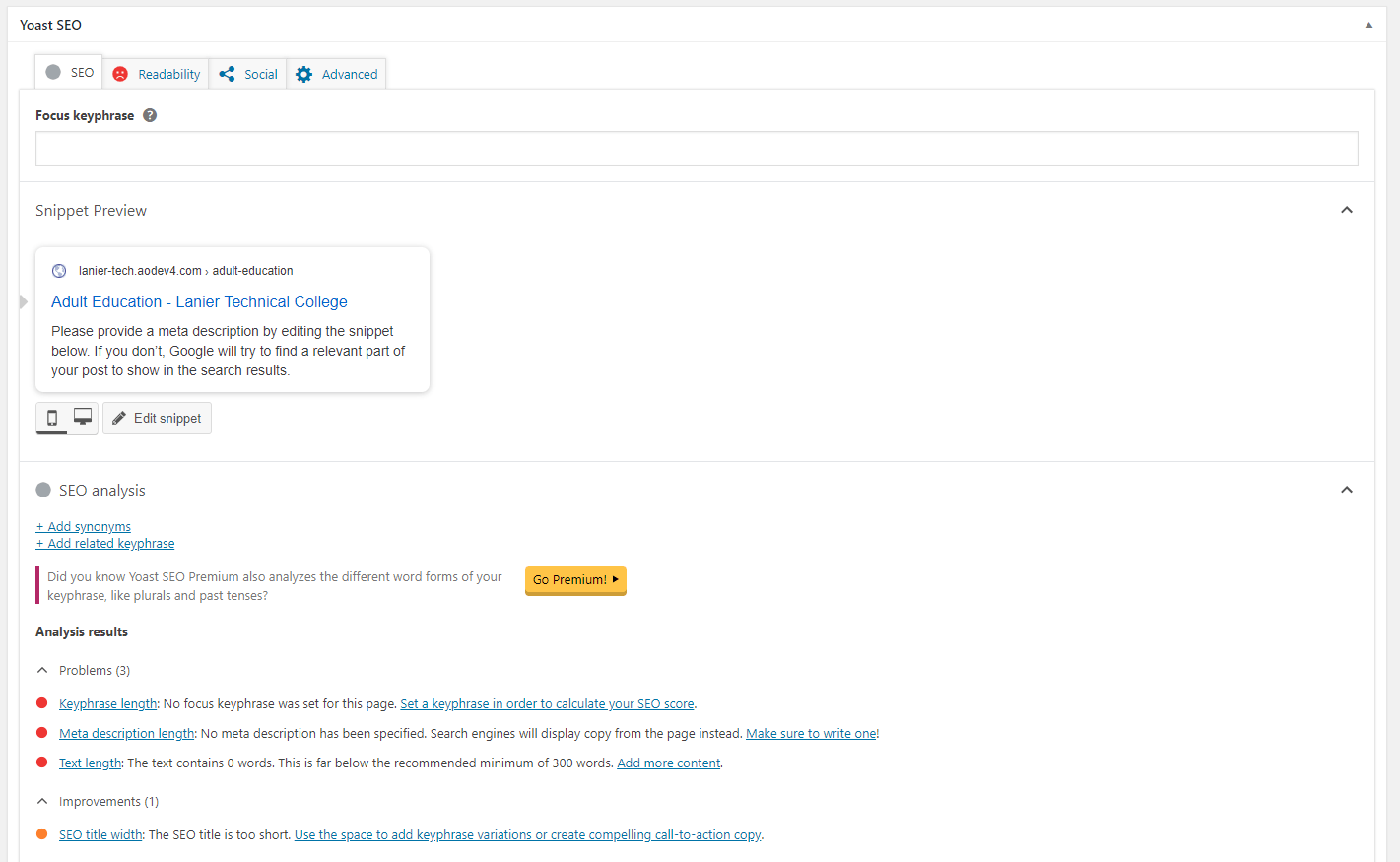Open the SEO tab

point(69,73)
